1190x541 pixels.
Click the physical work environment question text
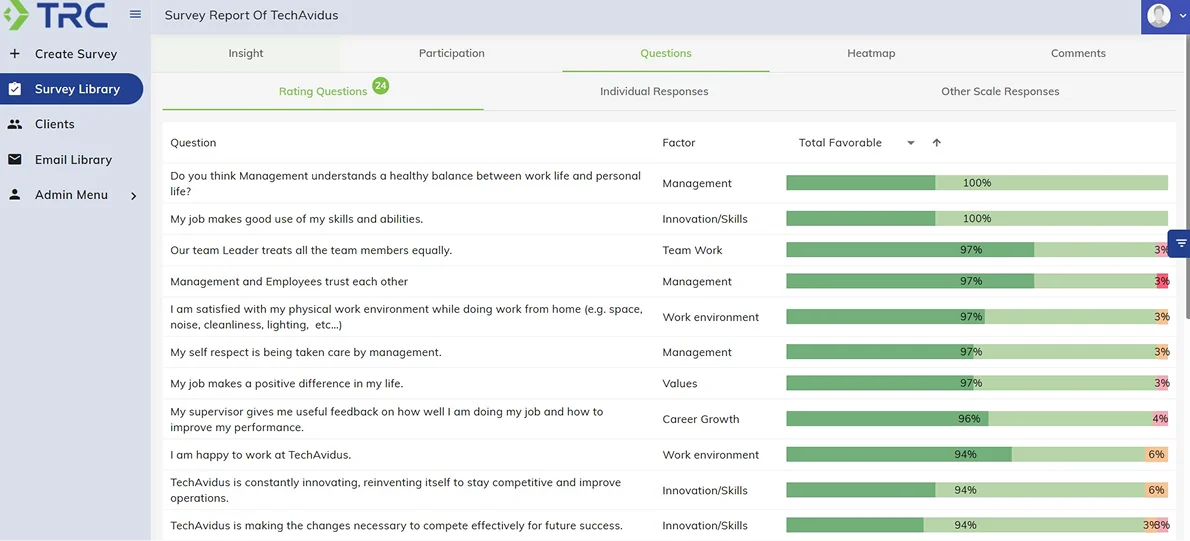[406, 316]
